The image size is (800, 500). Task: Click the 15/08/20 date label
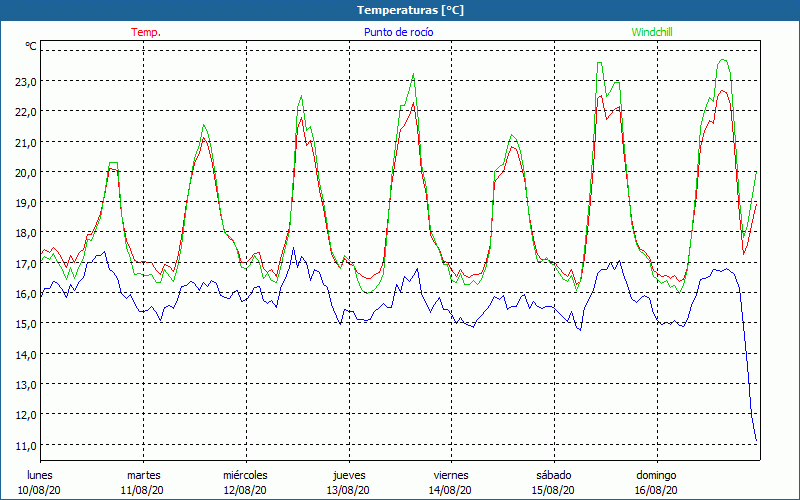[553, 490]
